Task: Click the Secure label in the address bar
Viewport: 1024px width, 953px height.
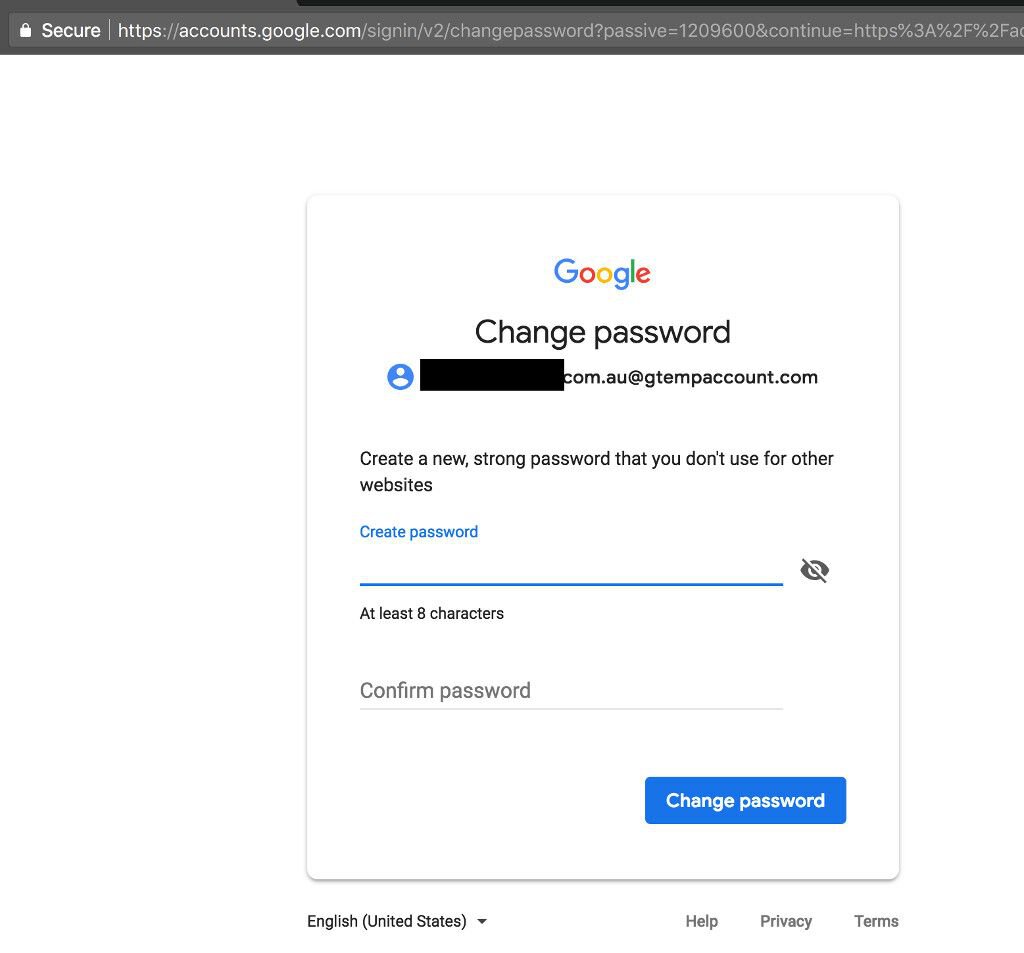Action: pyautogui.click(x=71, y=31)
